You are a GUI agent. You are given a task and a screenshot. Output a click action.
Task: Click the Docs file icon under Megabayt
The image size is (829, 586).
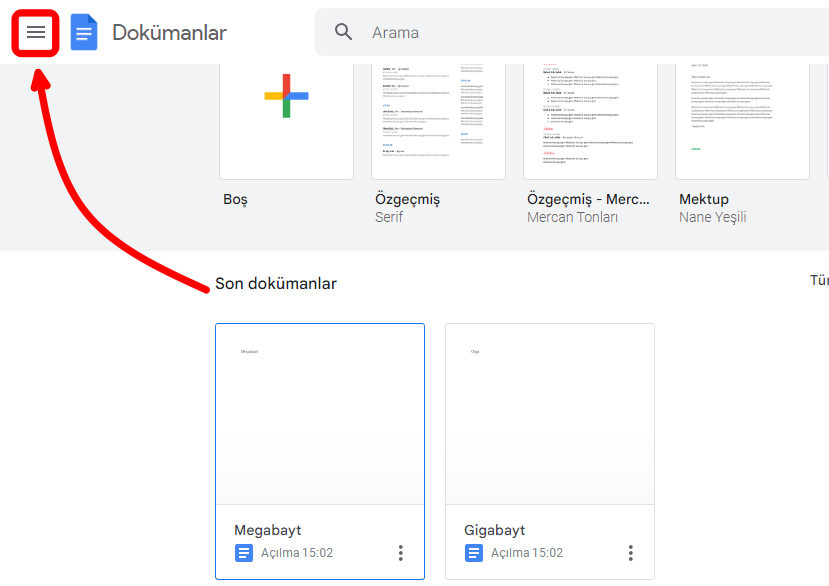click(244, 553)
